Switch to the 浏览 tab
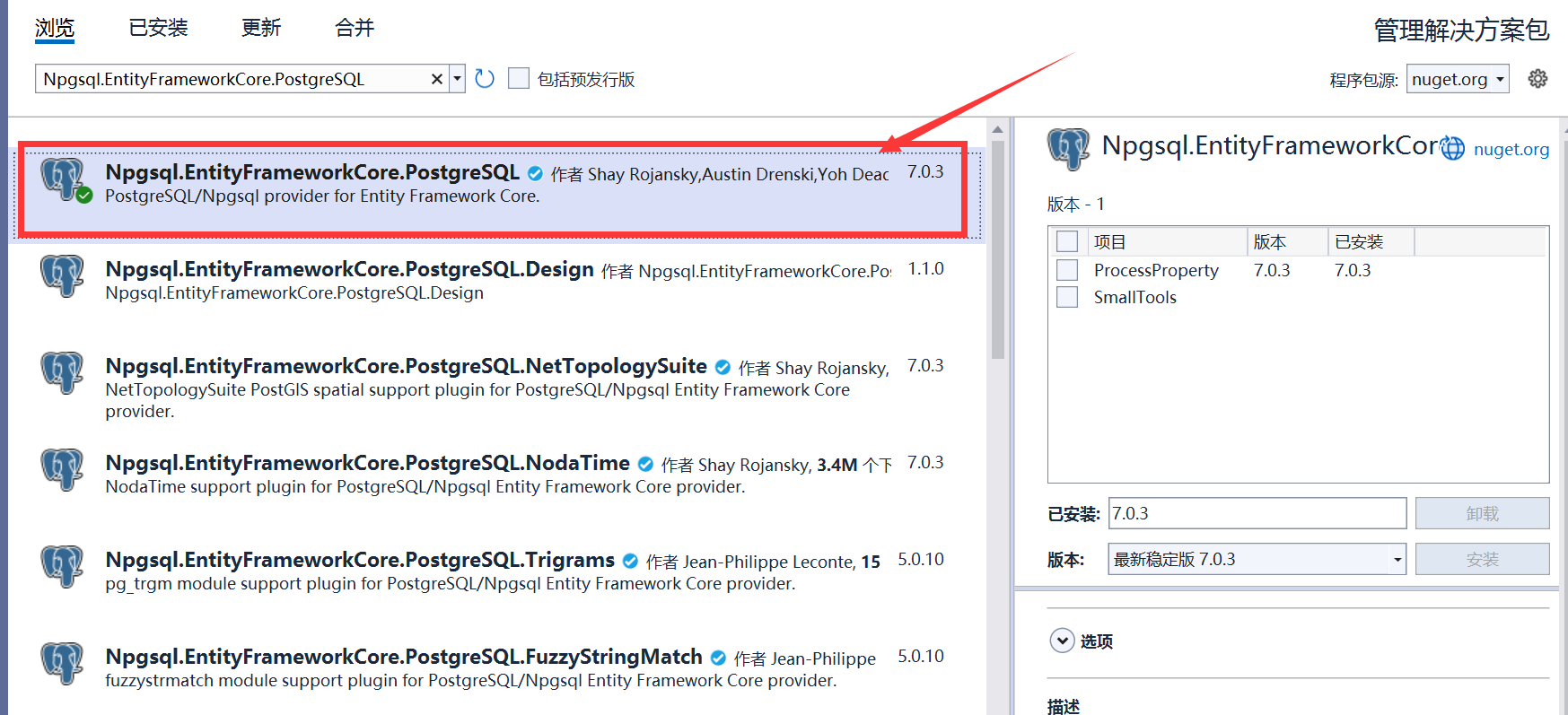The width and height of the screenshot is (1568, 715). point(55,28)
